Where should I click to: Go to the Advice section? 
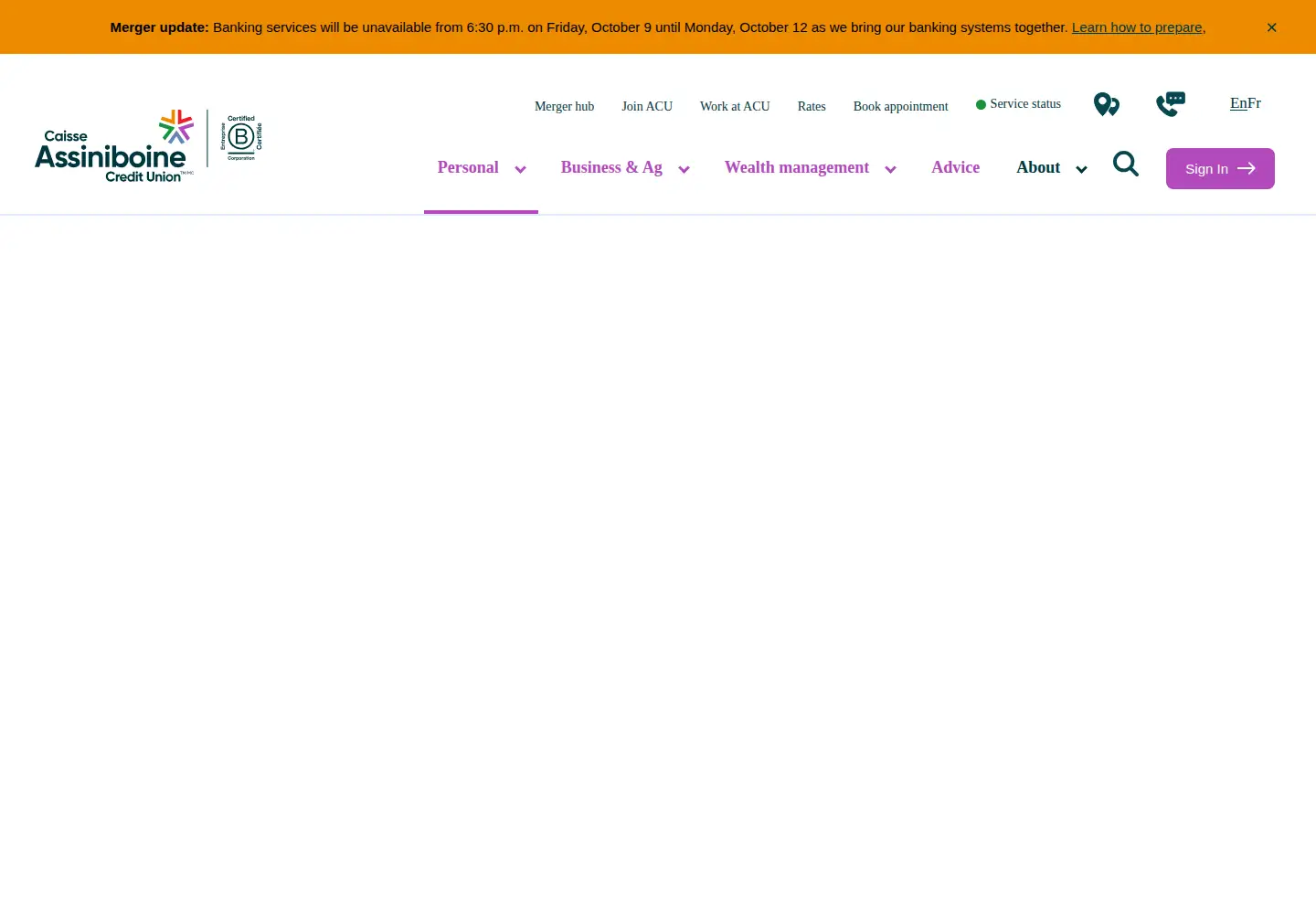956,167
